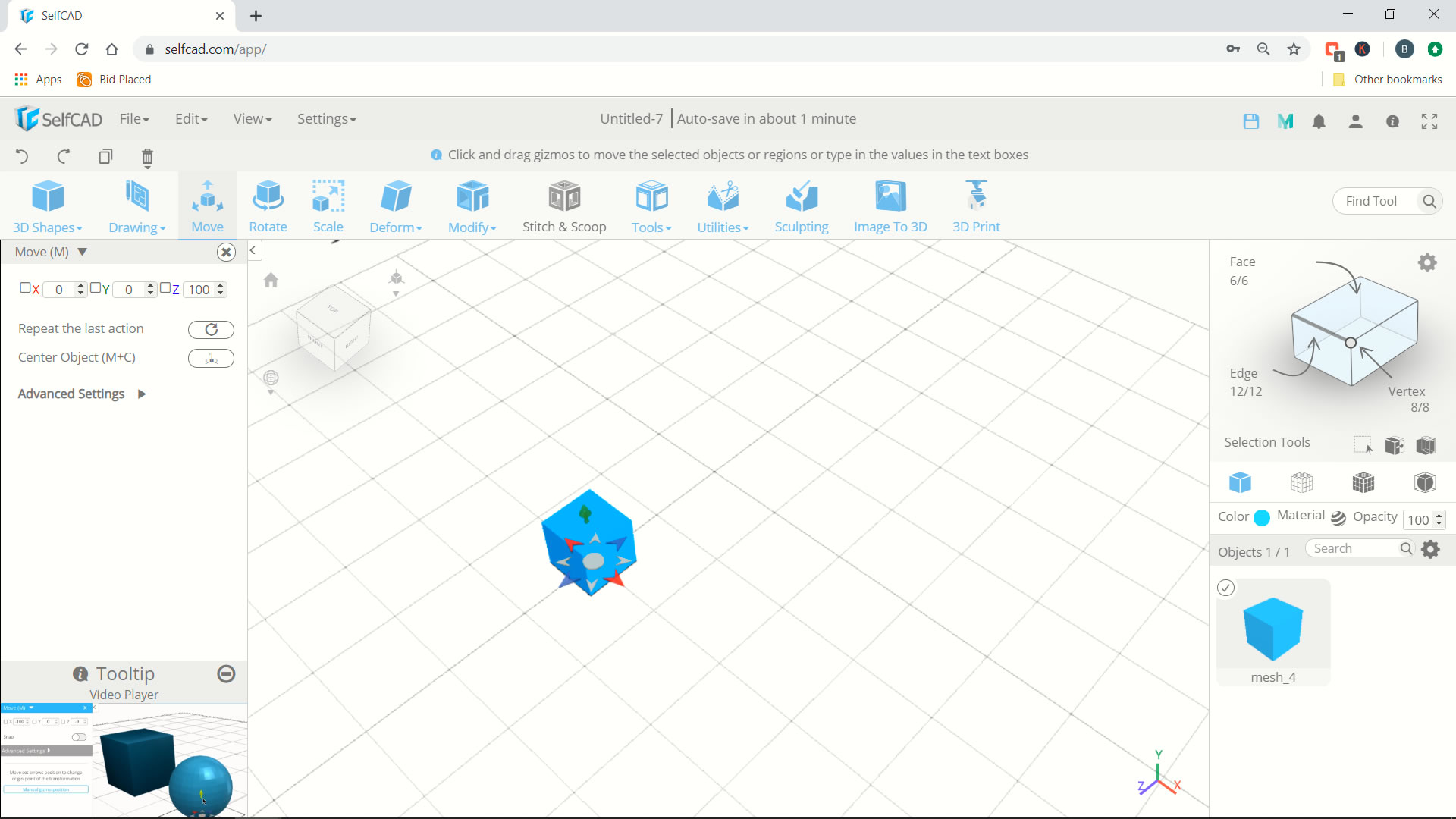This screenshot has height=819, width=1456.
Task: Open the Edit menu
Action: point(191,119)
